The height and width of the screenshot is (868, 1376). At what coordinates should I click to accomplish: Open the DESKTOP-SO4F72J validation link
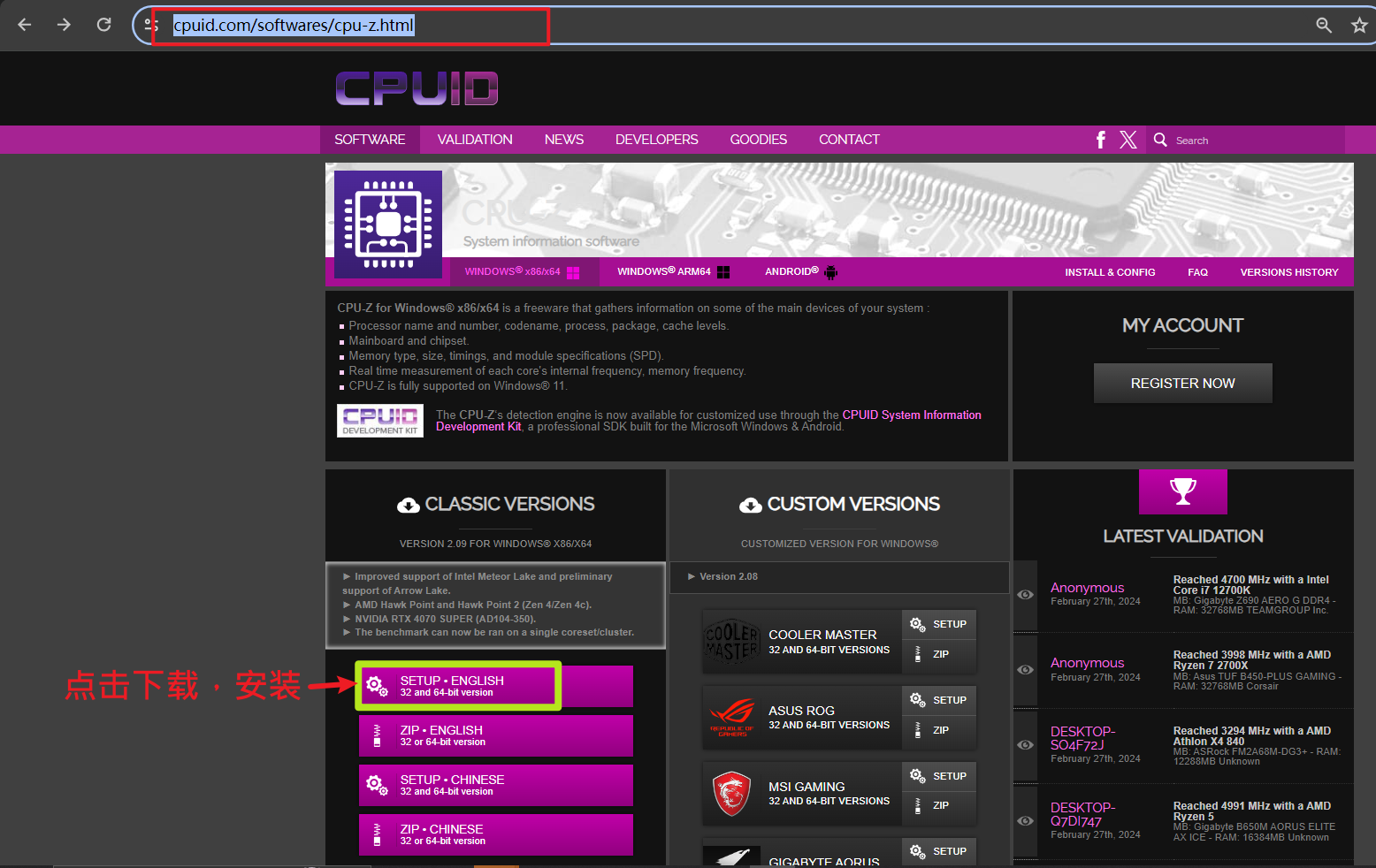(1083, 738)
